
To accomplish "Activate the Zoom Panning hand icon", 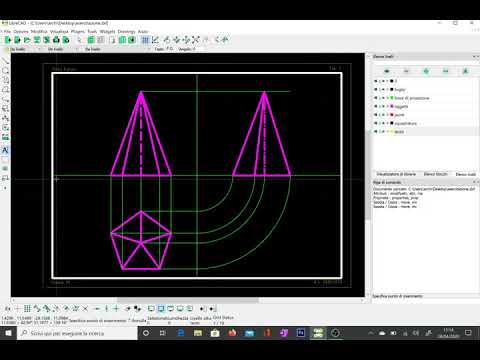I will pyautogui.click(x=225, y=40).
